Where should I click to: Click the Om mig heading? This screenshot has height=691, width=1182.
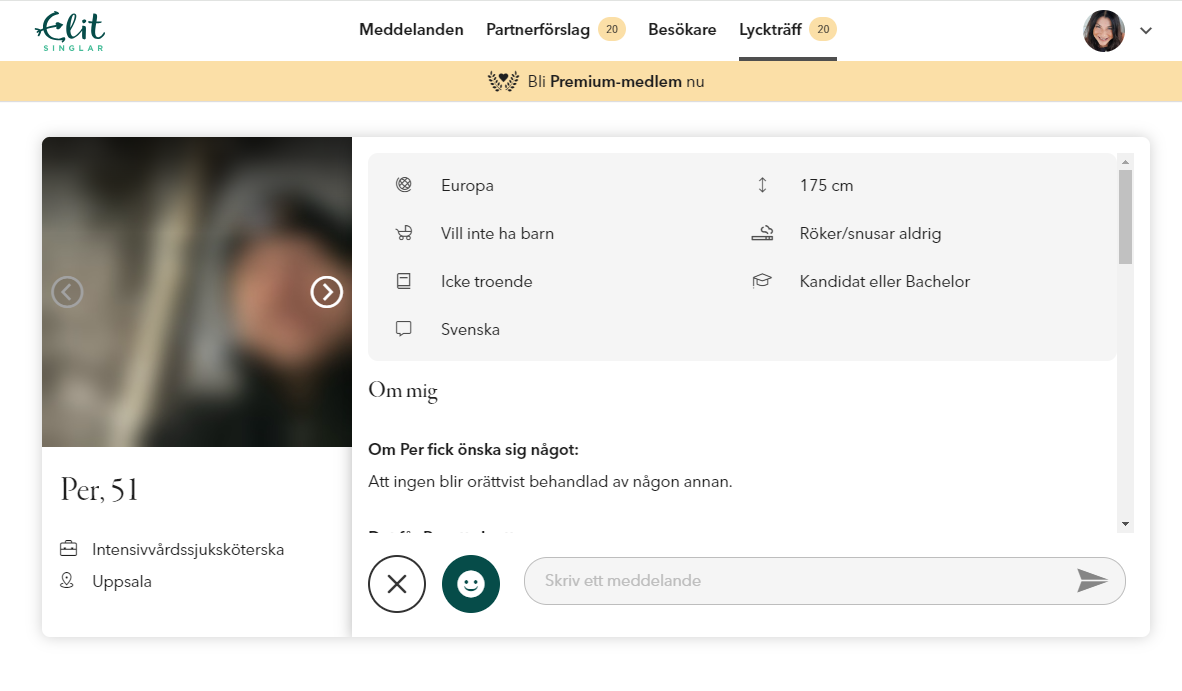pyautogui.click(x=403, y=390)
